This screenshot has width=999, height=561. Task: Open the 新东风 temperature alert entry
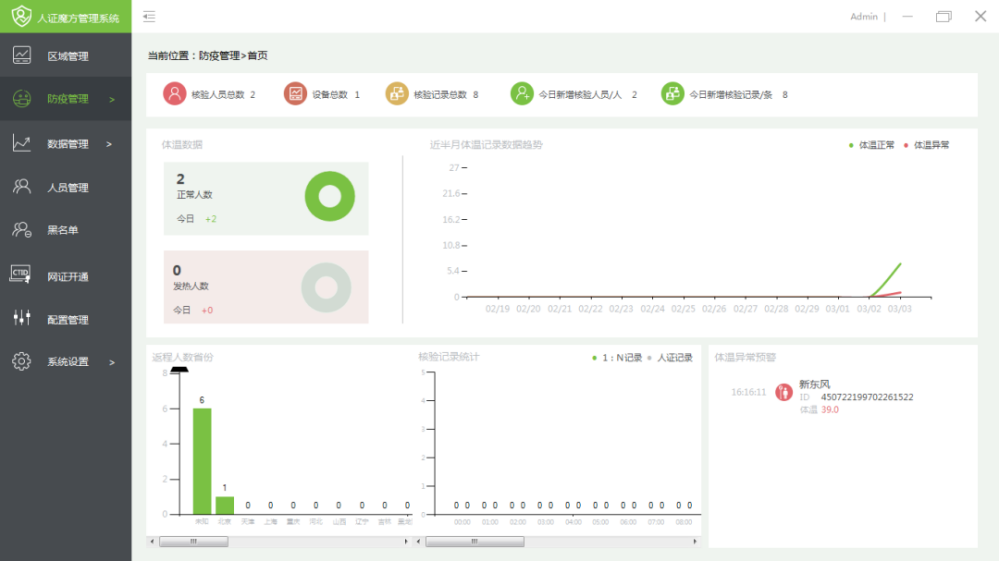pyautogui.click(x=814, y=384)
